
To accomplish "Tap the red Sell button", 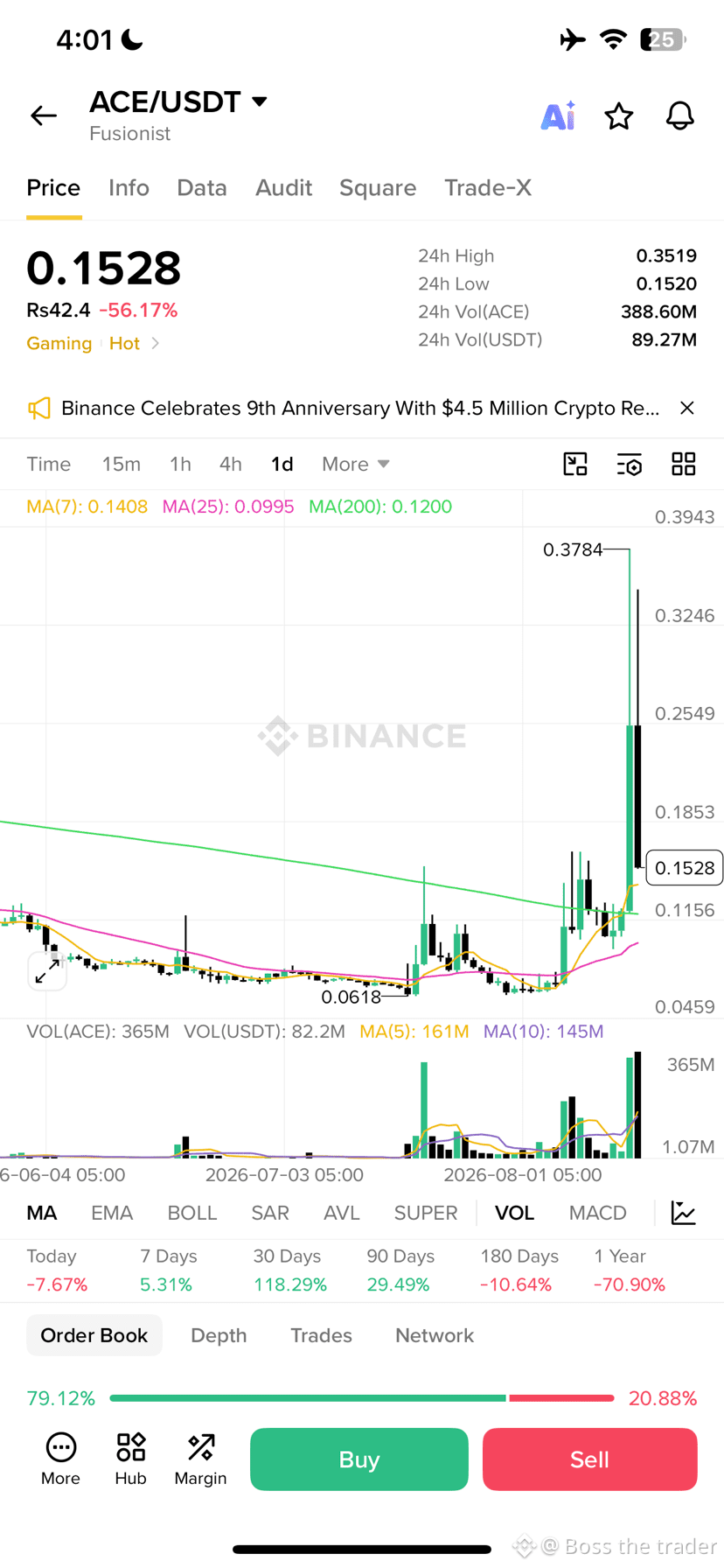I will (590, 1459).
